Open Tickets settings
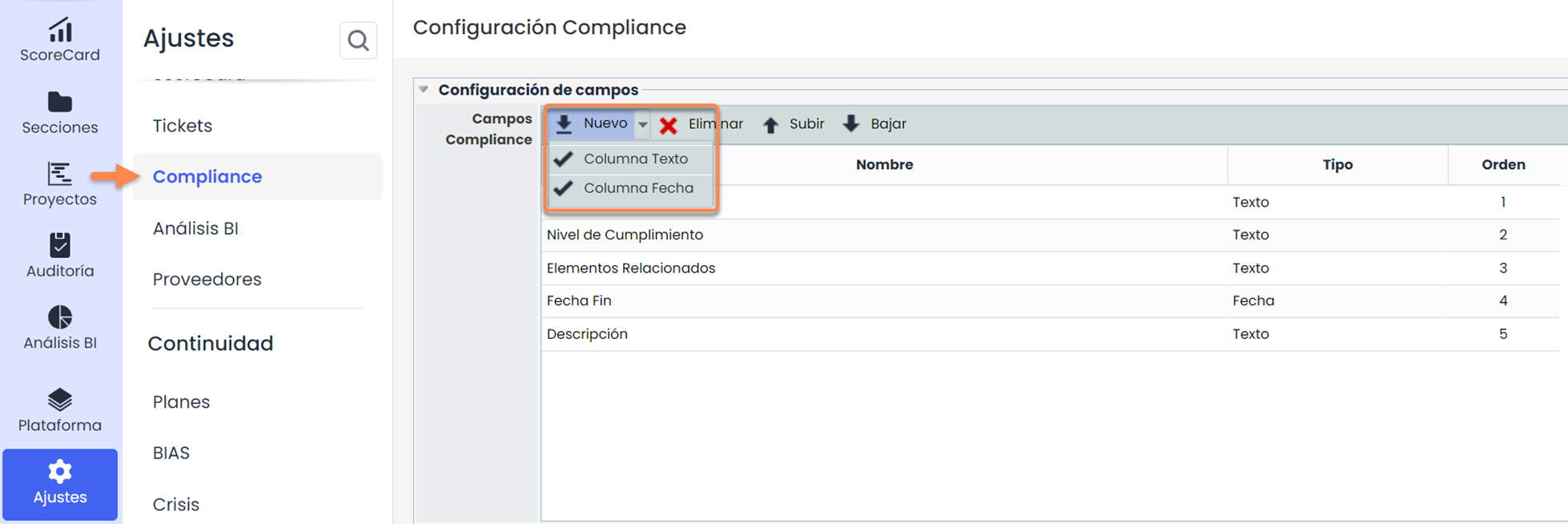 [x=183, y=126]
